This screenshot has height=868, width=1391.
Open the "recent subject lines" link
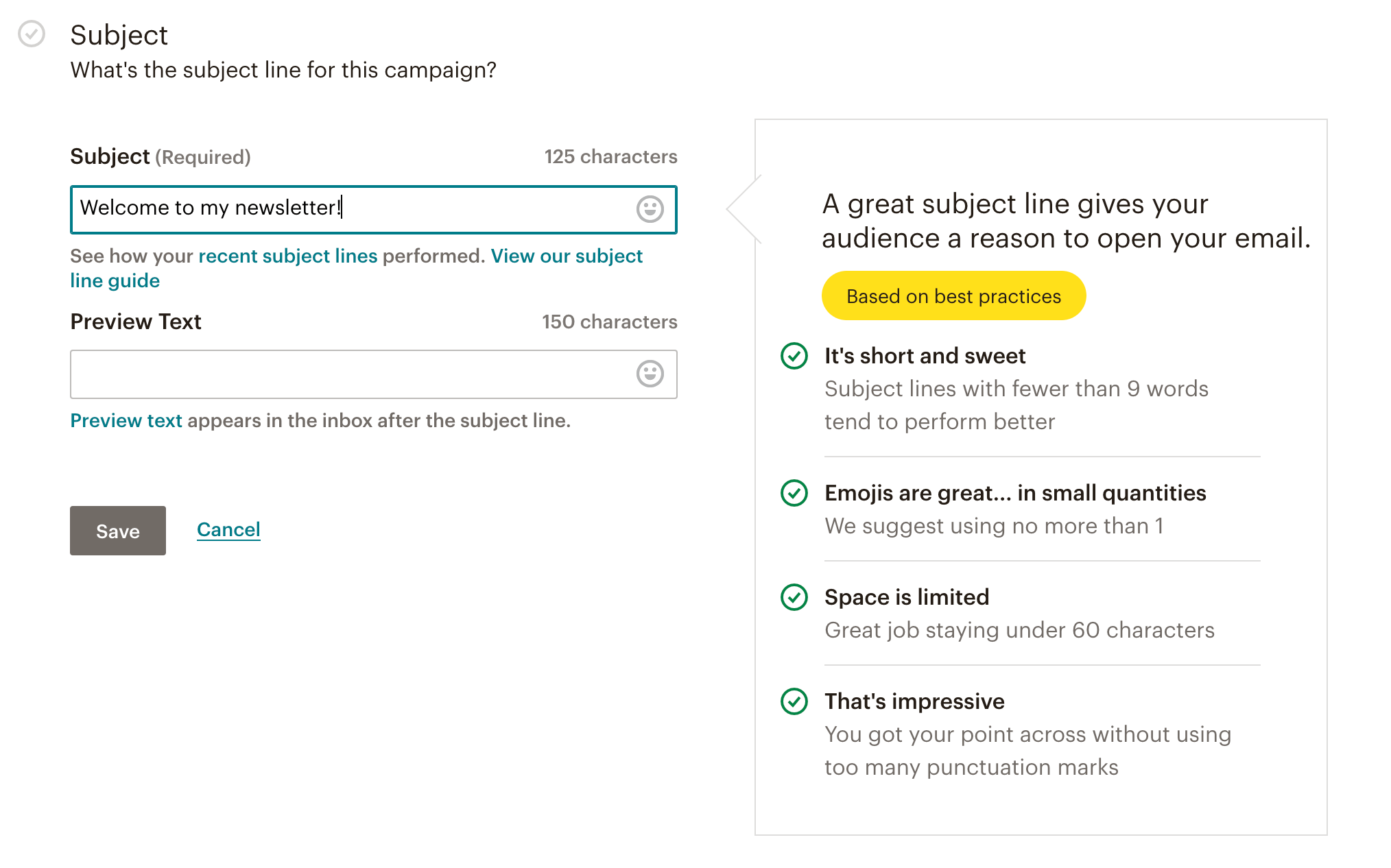click(x=288, y=256)
